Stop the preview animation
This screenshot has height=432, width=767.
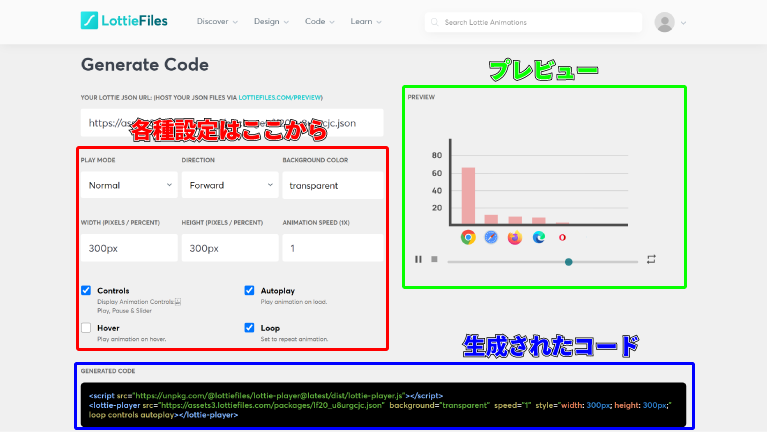[x=434, y=259]
